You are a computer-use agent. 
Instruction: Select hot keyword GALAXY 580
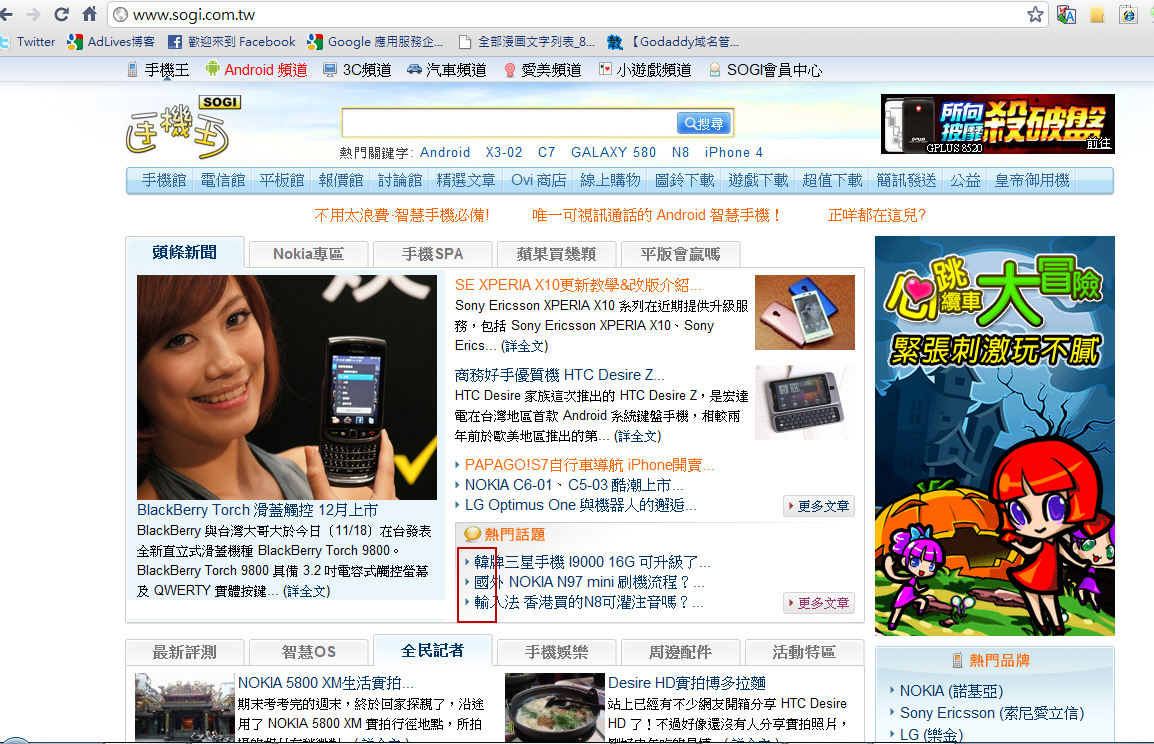click(613, 152)
